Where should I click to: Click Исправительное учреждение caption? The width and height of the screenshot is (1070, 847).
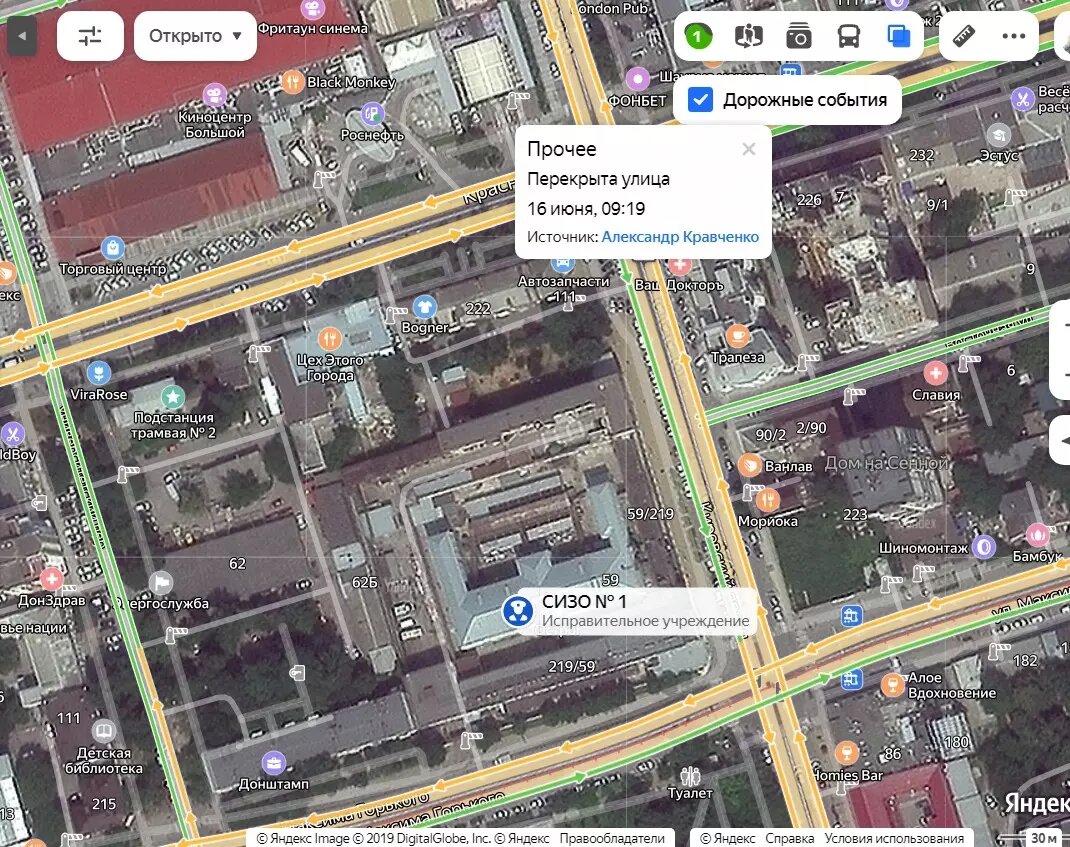(646, 621)
